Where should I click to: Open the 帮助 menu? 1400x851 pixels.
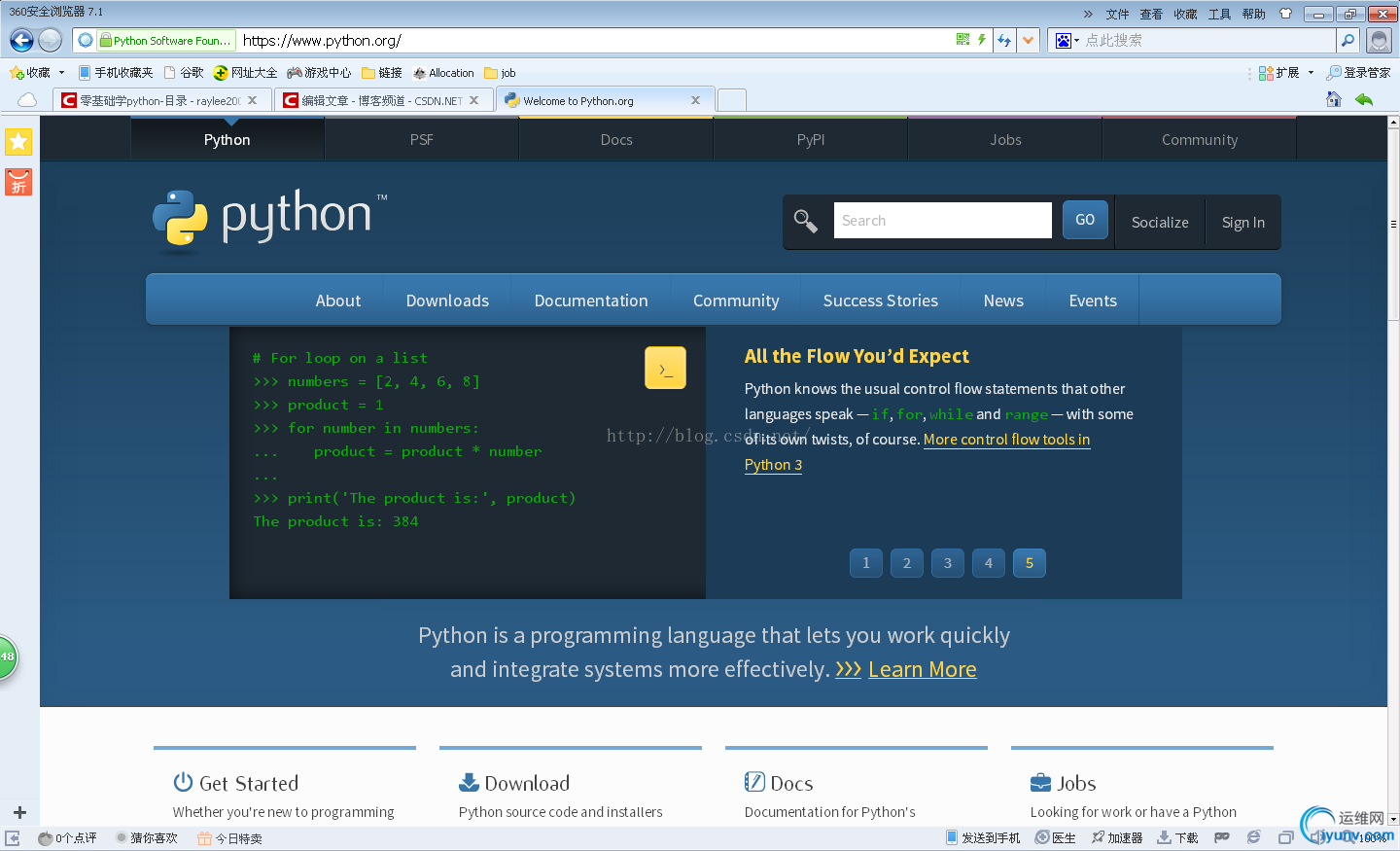1253,14
